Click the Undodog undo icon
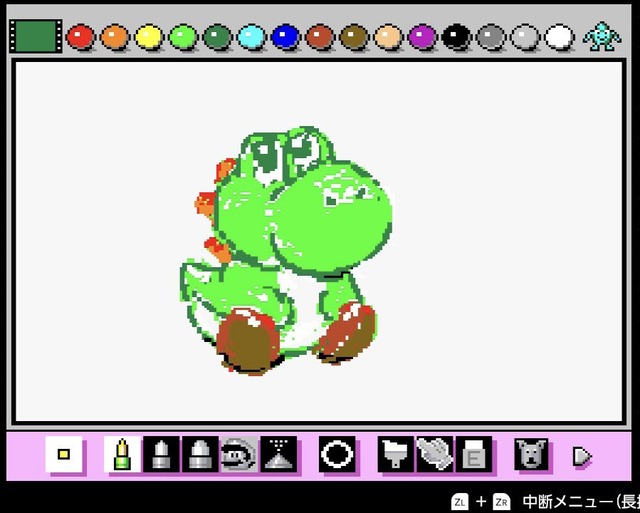 coord(531,454)
